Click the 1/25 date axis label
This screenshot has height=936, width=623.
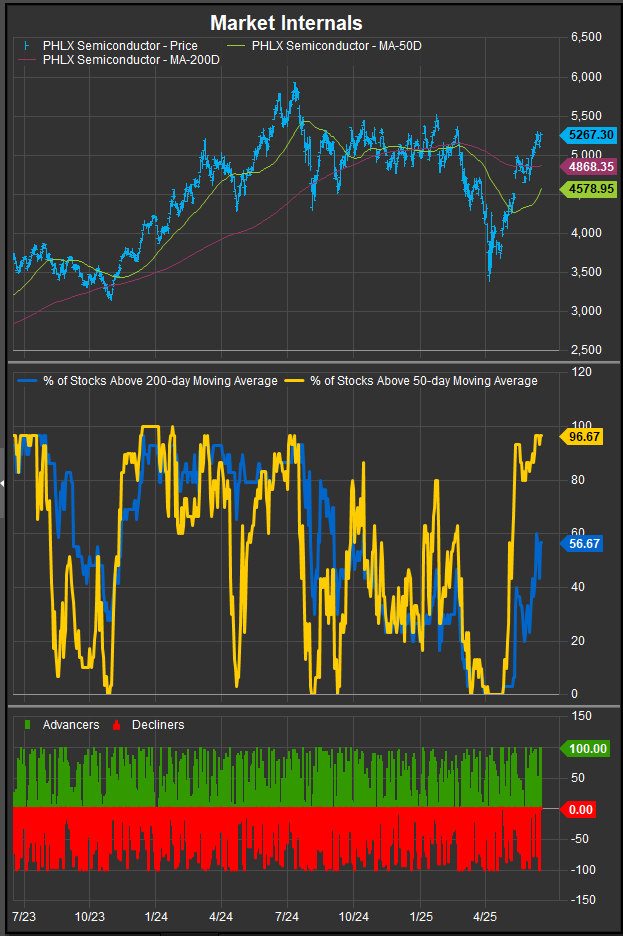pyautogui.click(x=421, y=916)
